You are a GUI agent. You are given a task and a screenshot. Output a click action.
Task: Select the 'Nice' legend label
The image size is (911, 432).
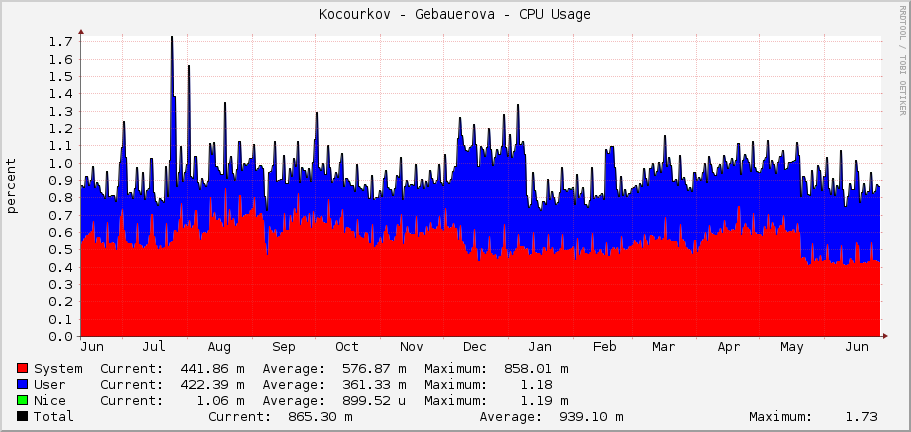pyautogui.click(x=50, y=401)
